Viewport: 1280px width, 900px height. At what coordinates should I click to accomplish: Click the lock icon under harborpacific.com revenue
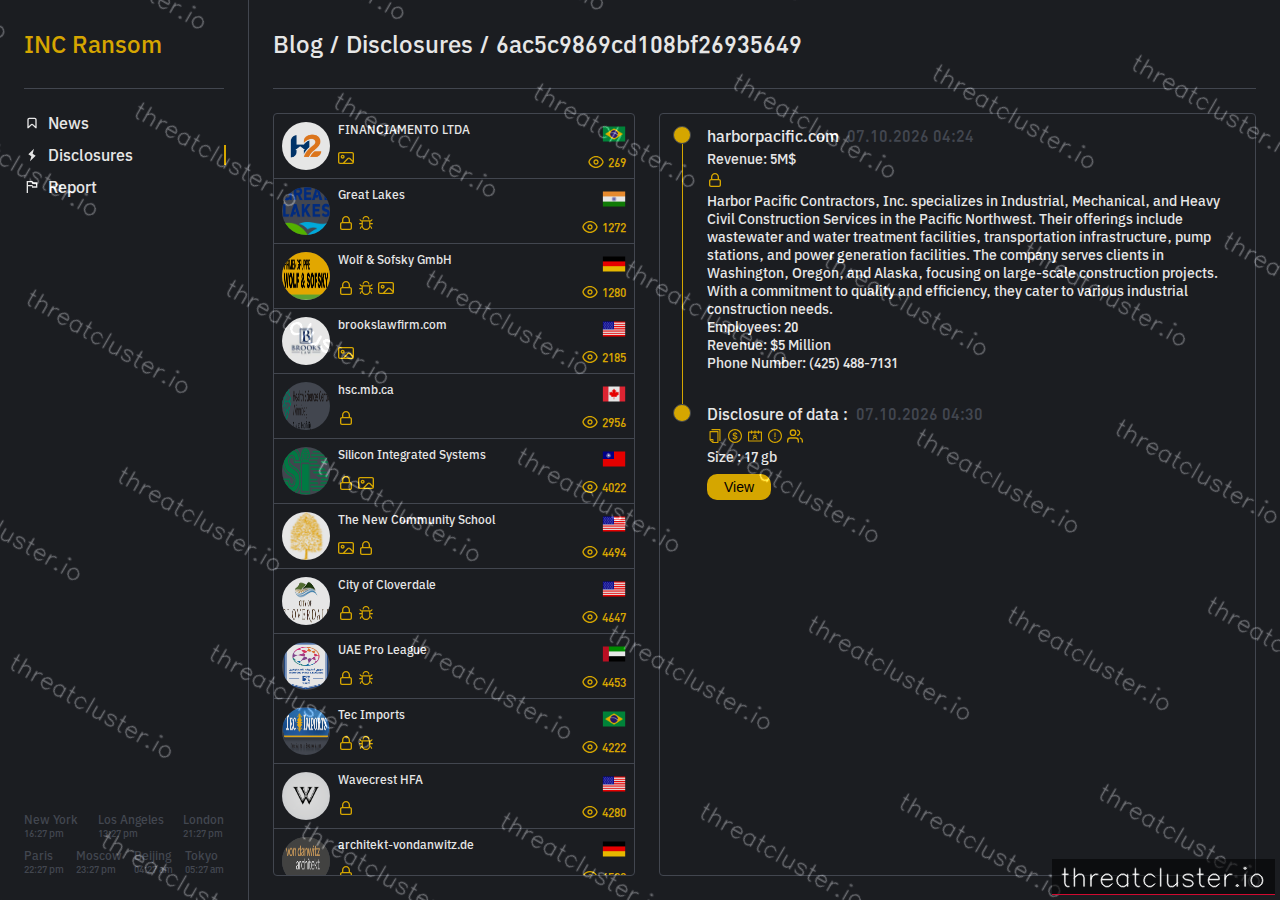point(715,181)
